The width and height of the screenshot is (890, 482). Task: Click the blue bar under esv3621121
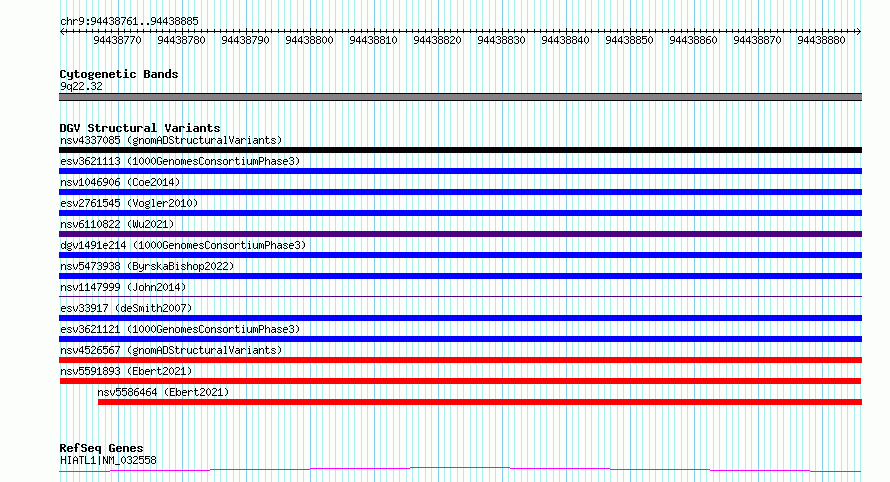[x=460, y=339]
